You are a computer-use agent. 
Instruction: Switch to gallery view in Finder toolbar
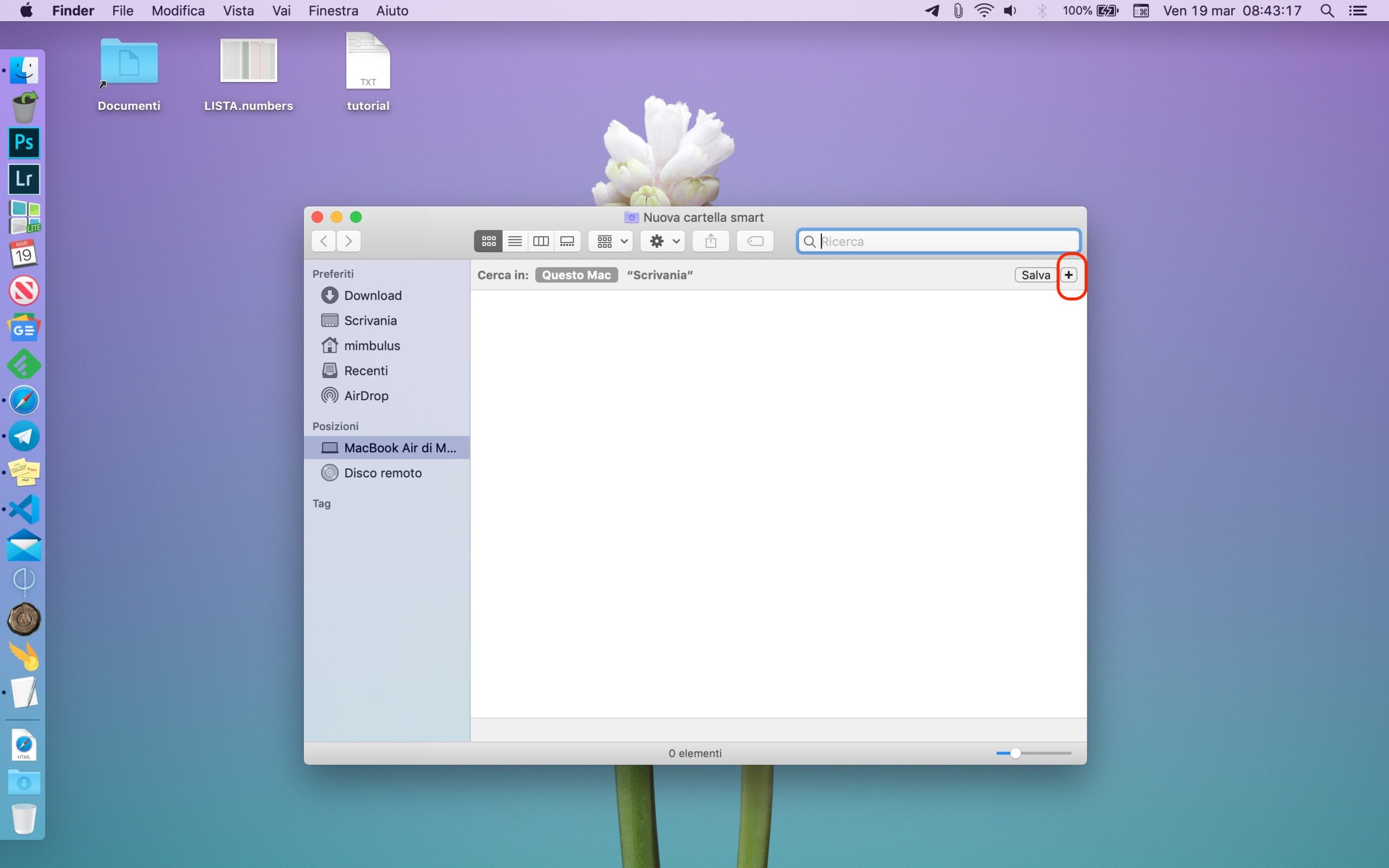point(567,241)
